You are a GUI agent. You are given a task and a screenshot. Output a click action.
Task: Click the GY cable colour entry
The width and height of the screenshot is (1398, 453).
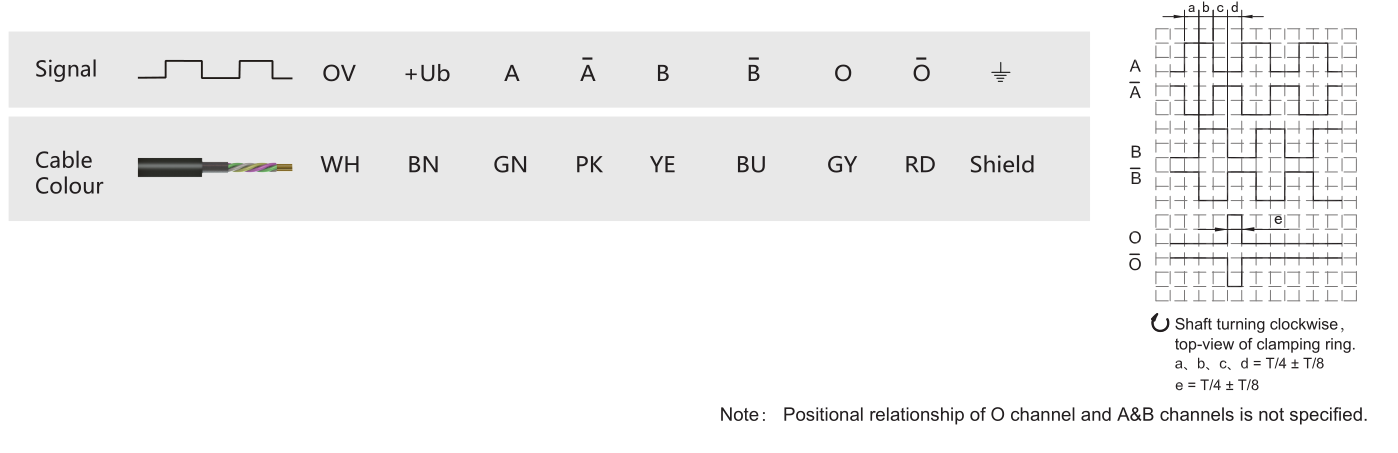coord(842,166)
